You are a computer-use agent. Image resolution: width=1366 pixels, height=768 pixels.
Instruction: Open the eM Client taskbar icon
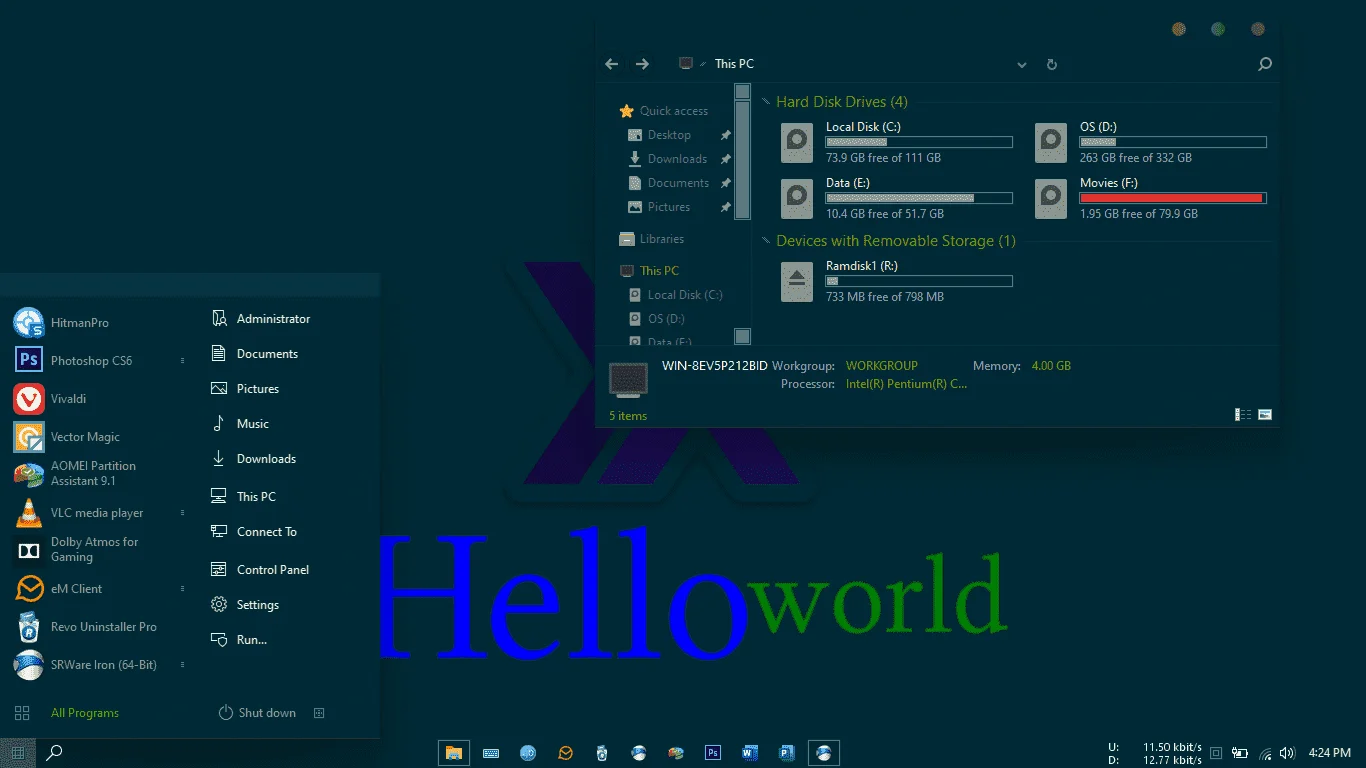coord(565,753)
